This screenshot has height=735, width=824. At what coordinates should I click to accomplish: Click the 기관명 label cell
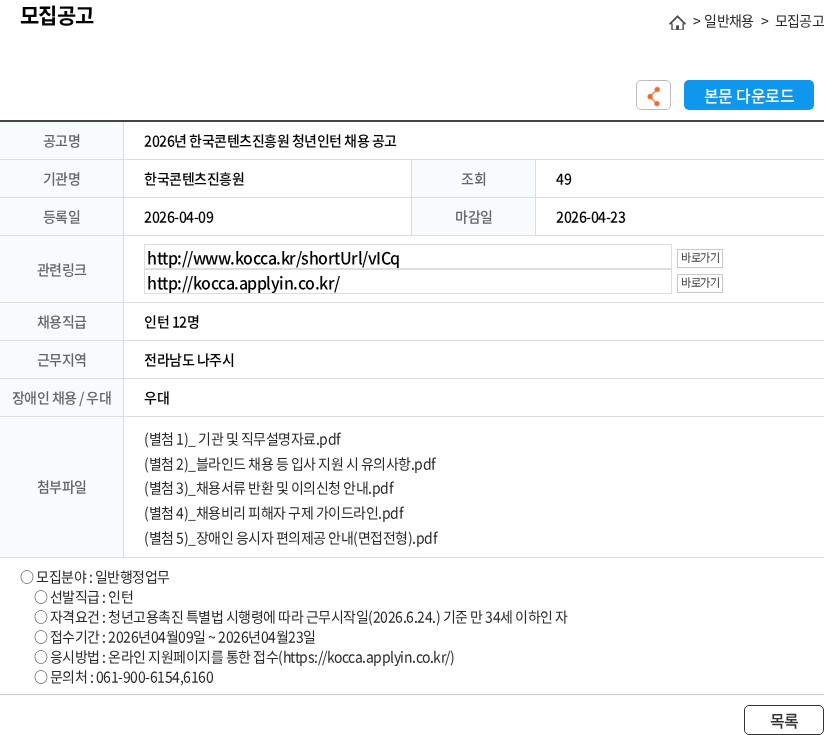[x=61, y=179]
